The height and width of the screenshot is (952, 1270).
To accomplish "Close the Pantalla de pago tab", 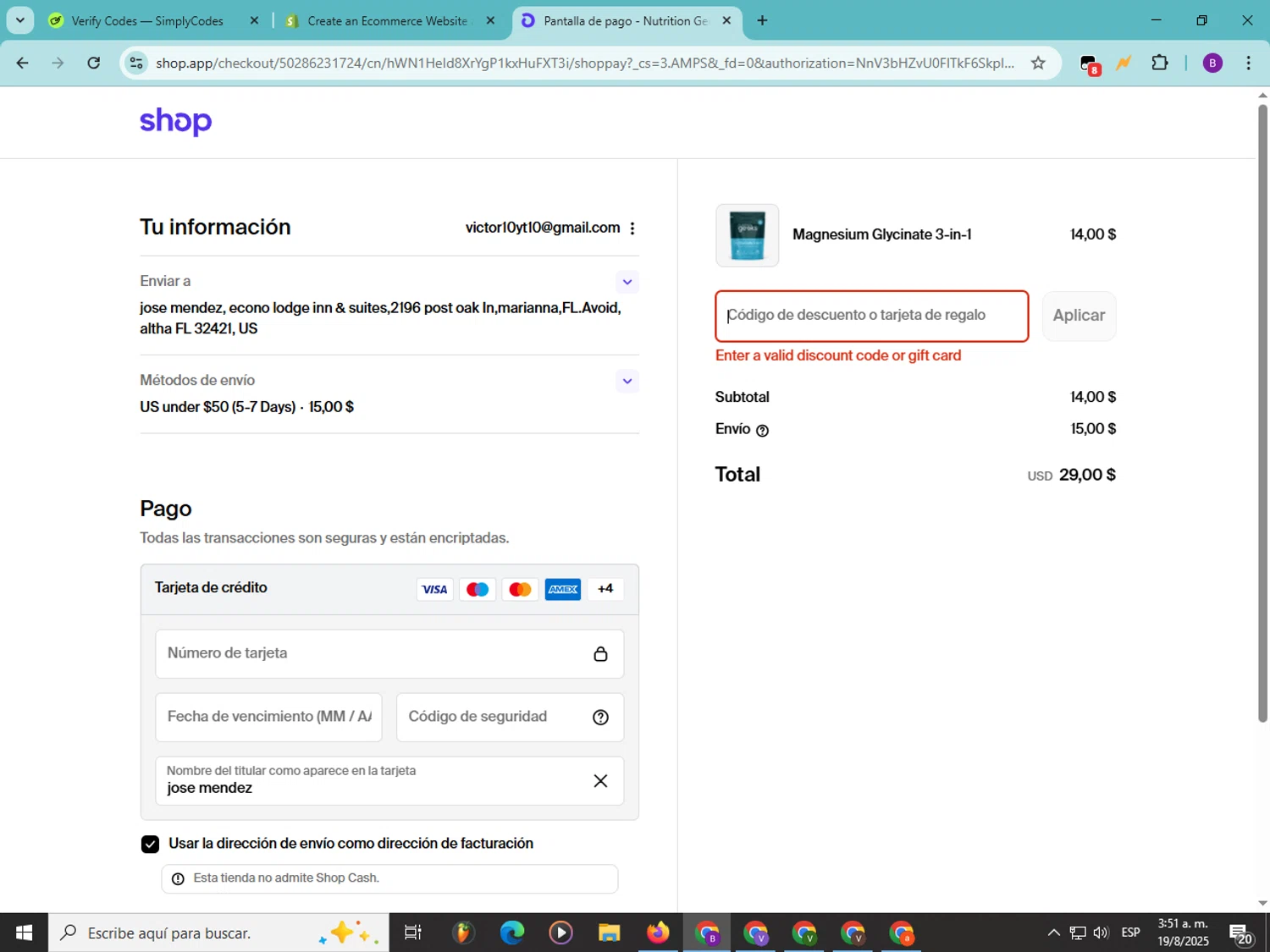I will click(x=726, y=21).
